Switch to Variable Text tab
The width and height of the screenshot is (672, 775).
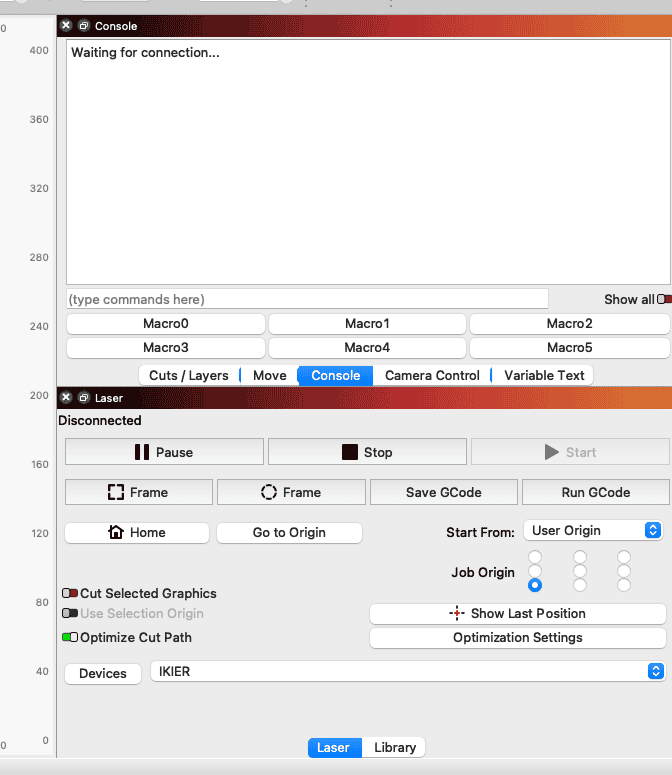point(544,375)
